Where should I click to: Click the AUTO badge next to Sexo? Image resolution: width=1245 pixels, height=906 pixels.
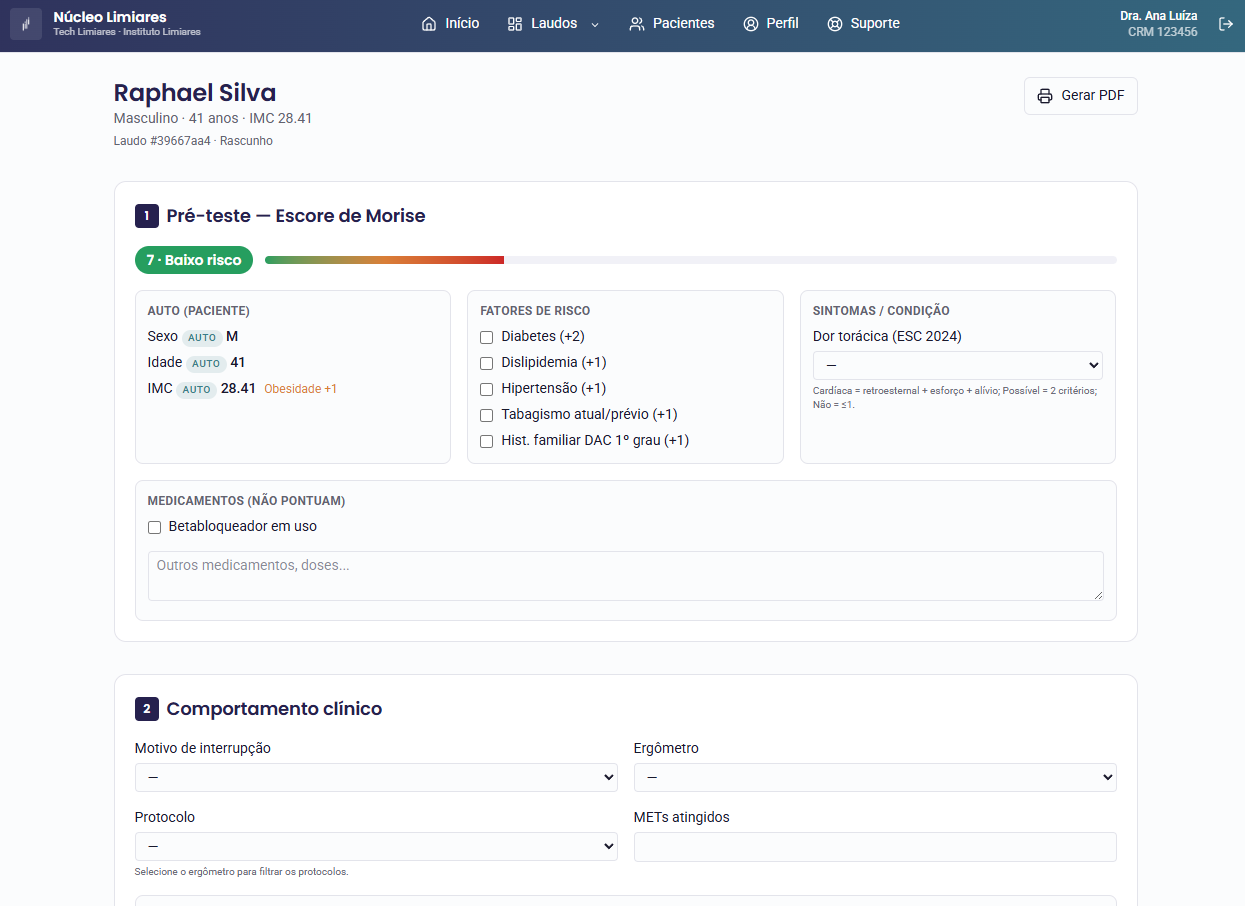(x=202, y=338)
